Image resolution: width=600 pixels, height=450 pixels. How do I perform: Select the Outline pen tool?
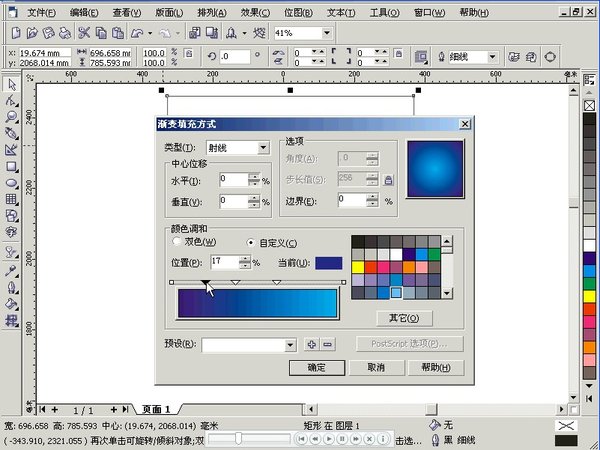(x=11, y=287)
